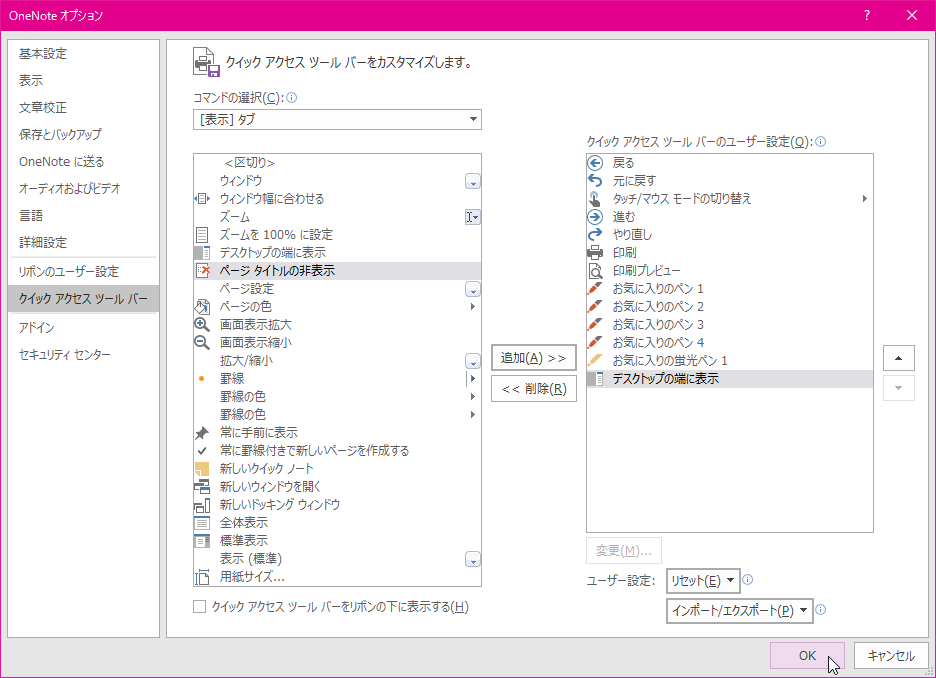Click the 追加(A) >> button
Image resolution: width=936 pixels, height=678 pixels.
point(534,358)
